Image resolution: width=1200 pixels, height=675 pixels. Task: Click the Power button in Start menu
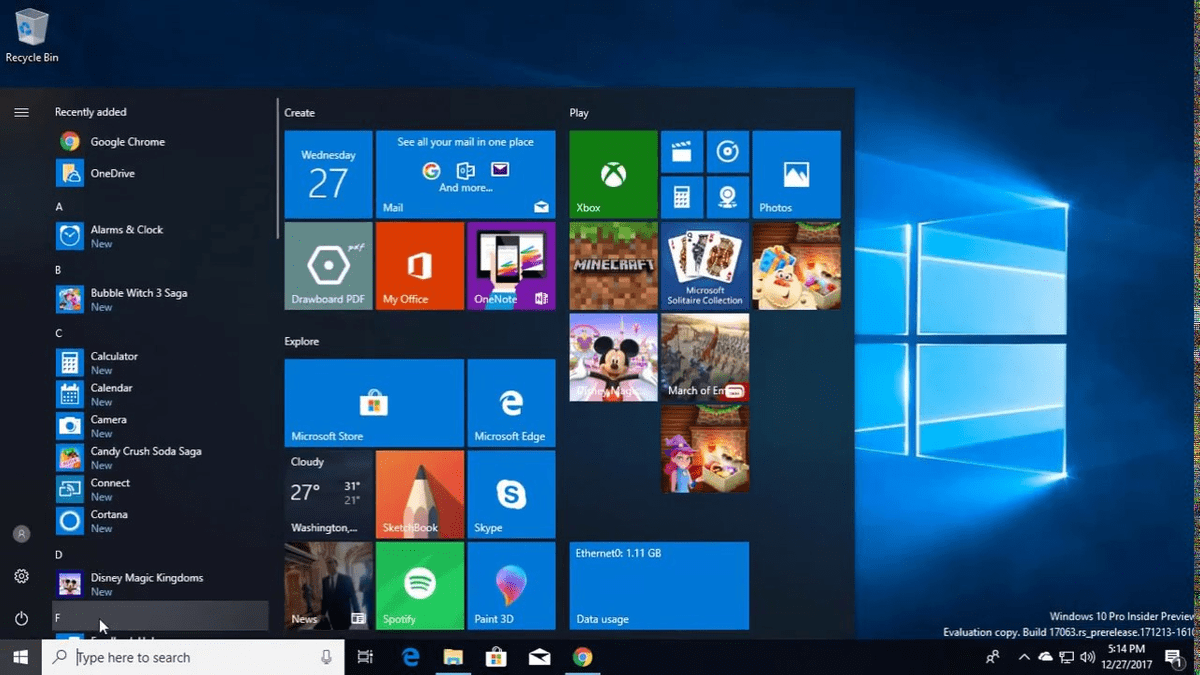coord(21,619)
